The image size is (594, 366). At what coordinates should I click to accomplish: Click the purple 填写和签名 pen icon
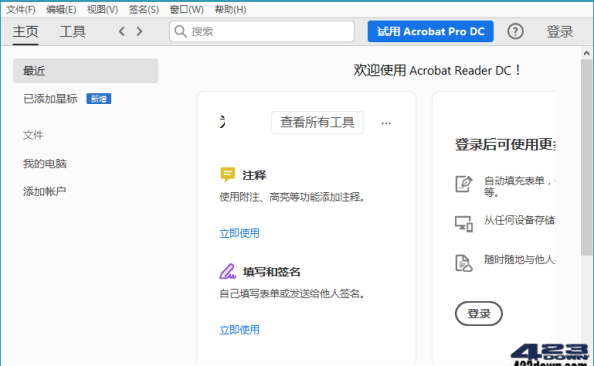pyautogui.click(x=228, y=271)
